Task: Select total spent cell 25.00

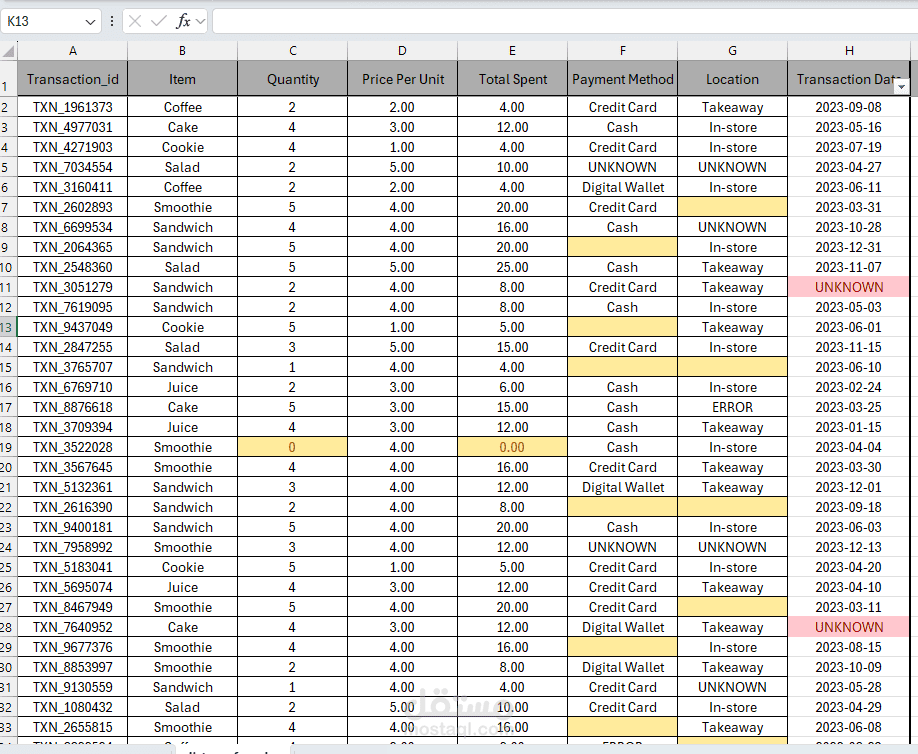Action: (x=512, y=268)
